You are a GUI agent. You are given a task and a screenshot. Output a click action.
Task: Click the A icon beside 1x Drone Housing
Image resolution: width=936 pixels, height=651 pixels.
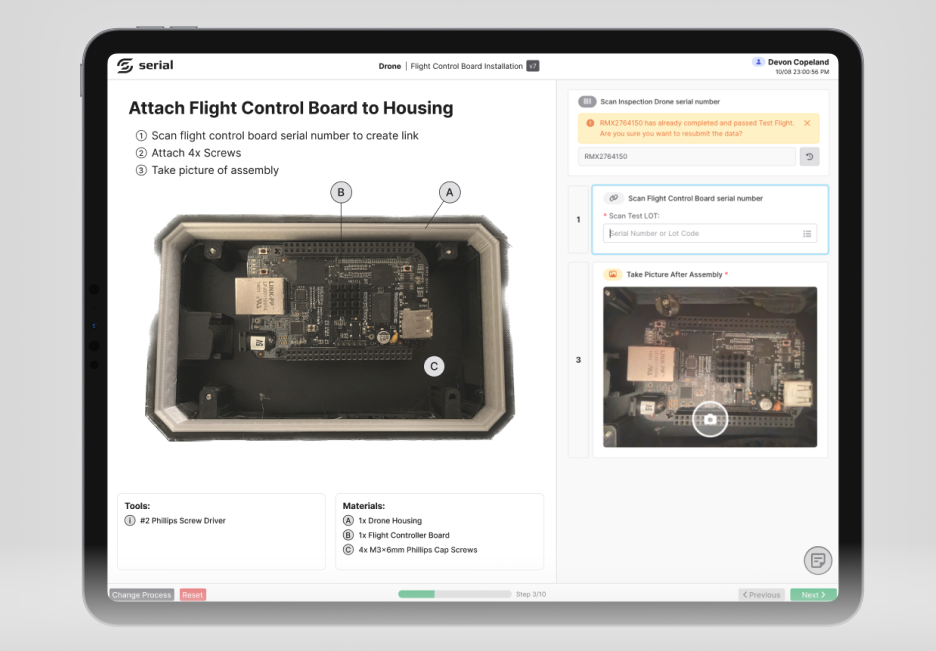[348, 520]
